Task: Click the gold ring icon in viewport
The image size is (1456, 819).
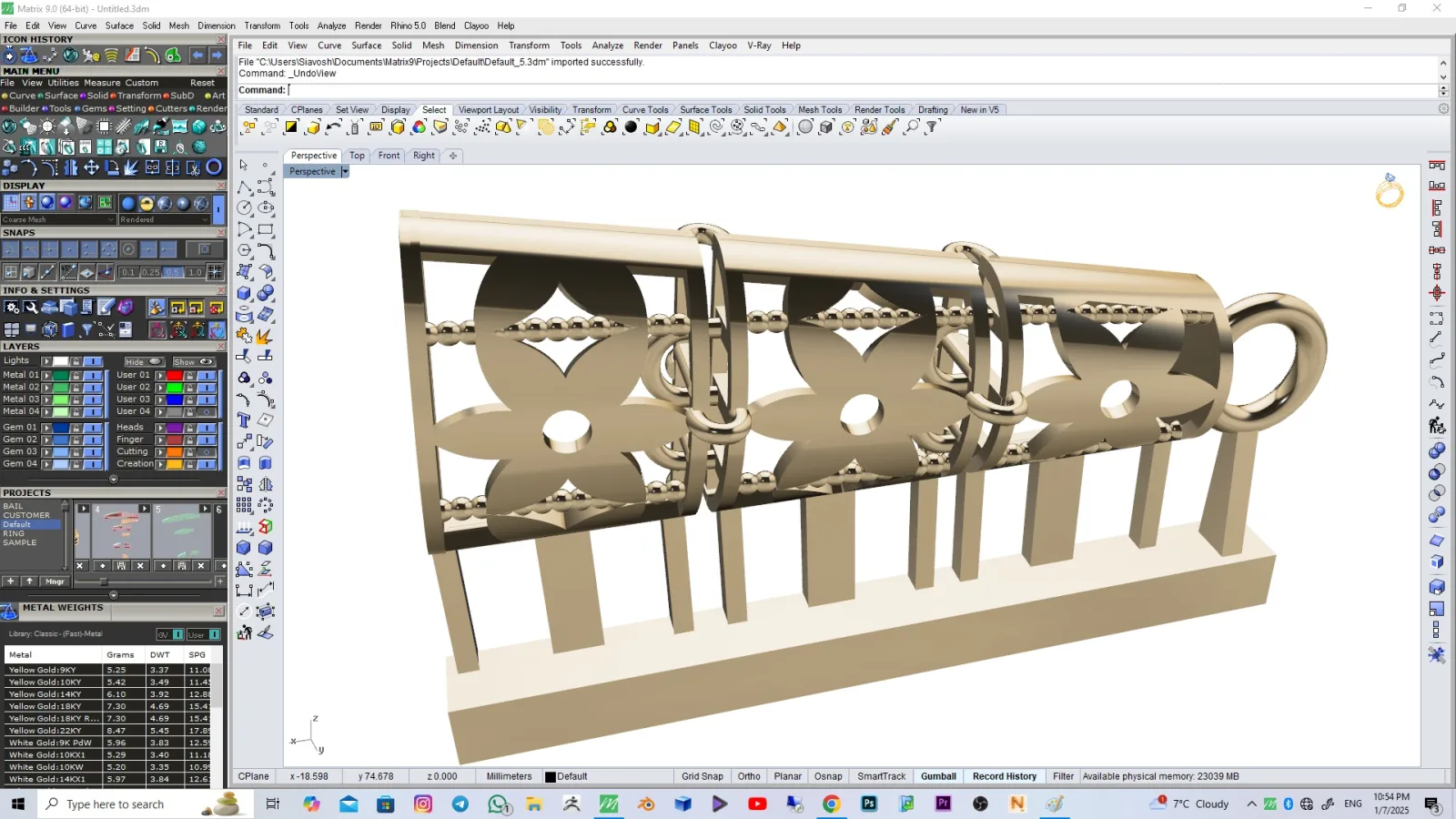Action: [x=1390, y=191]
